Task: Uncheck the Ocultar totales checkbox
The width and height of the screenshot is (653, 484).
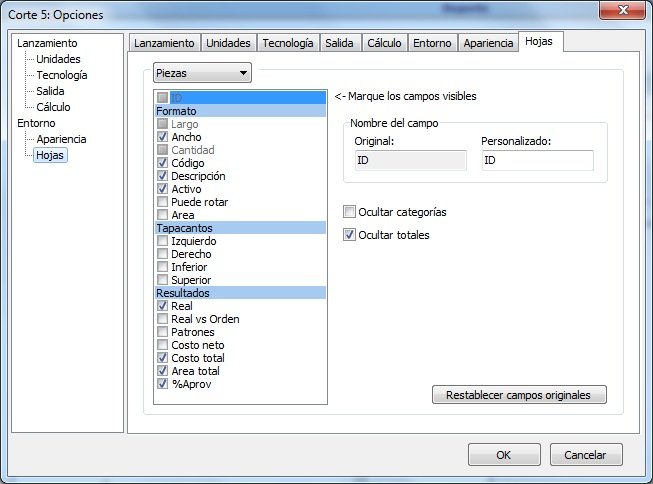Action: (x=350, y=235)
